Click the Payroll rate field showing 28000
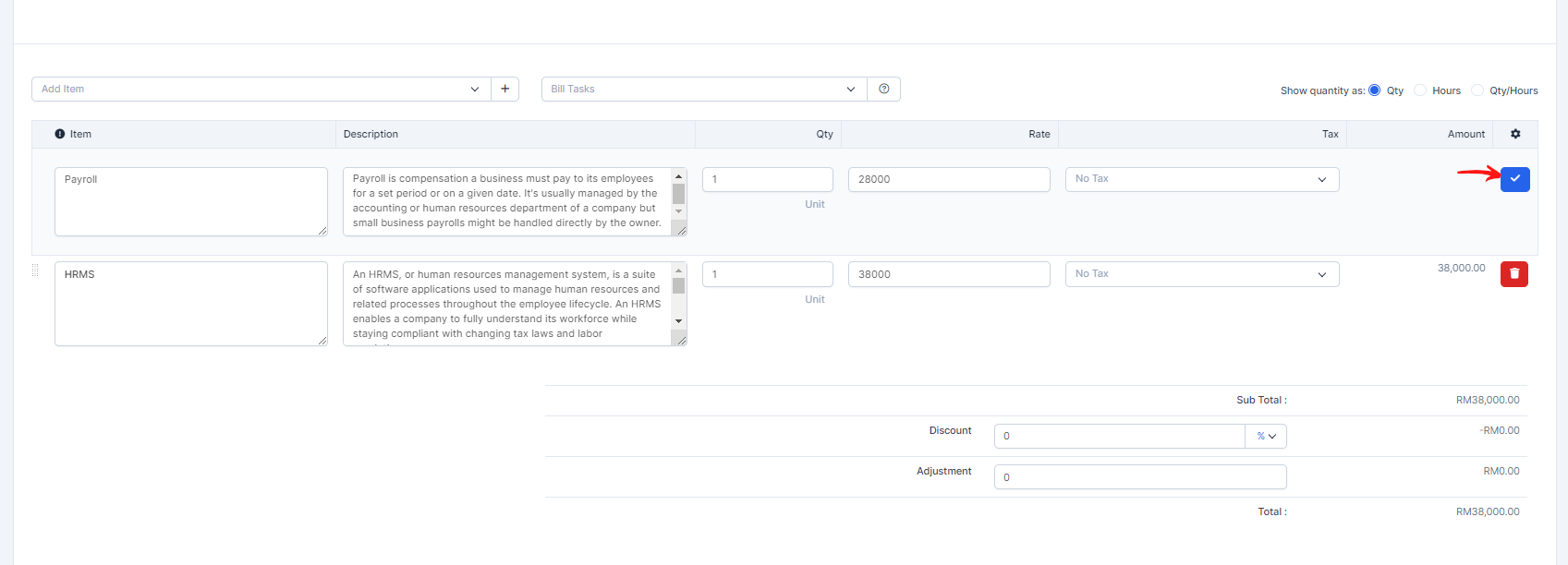 (948, 179)
